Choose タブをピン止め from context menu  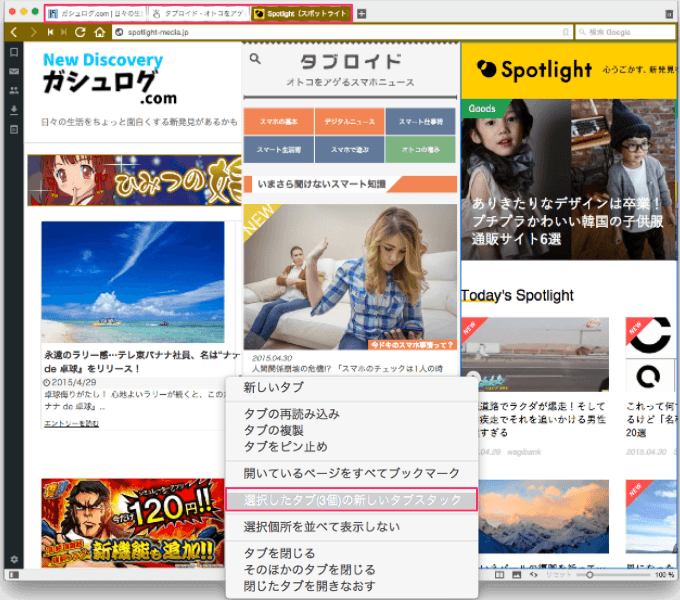[x=286, y=446]
